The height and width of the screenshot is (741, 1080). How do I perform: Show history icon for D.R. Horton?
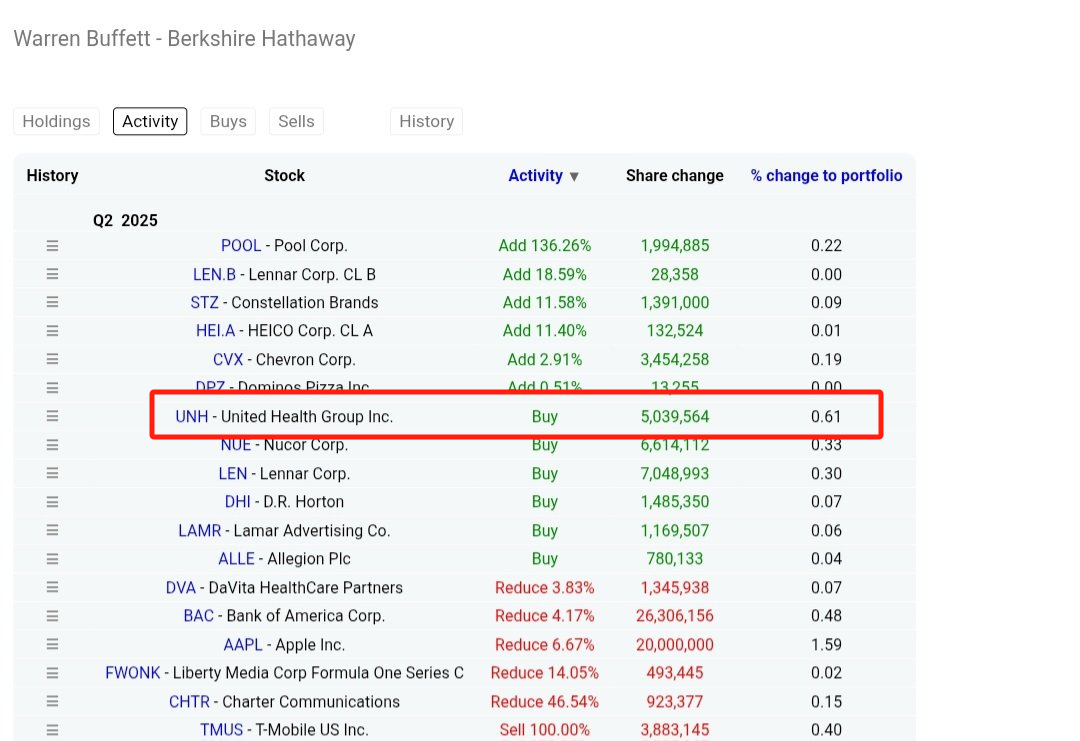[52, 502]
